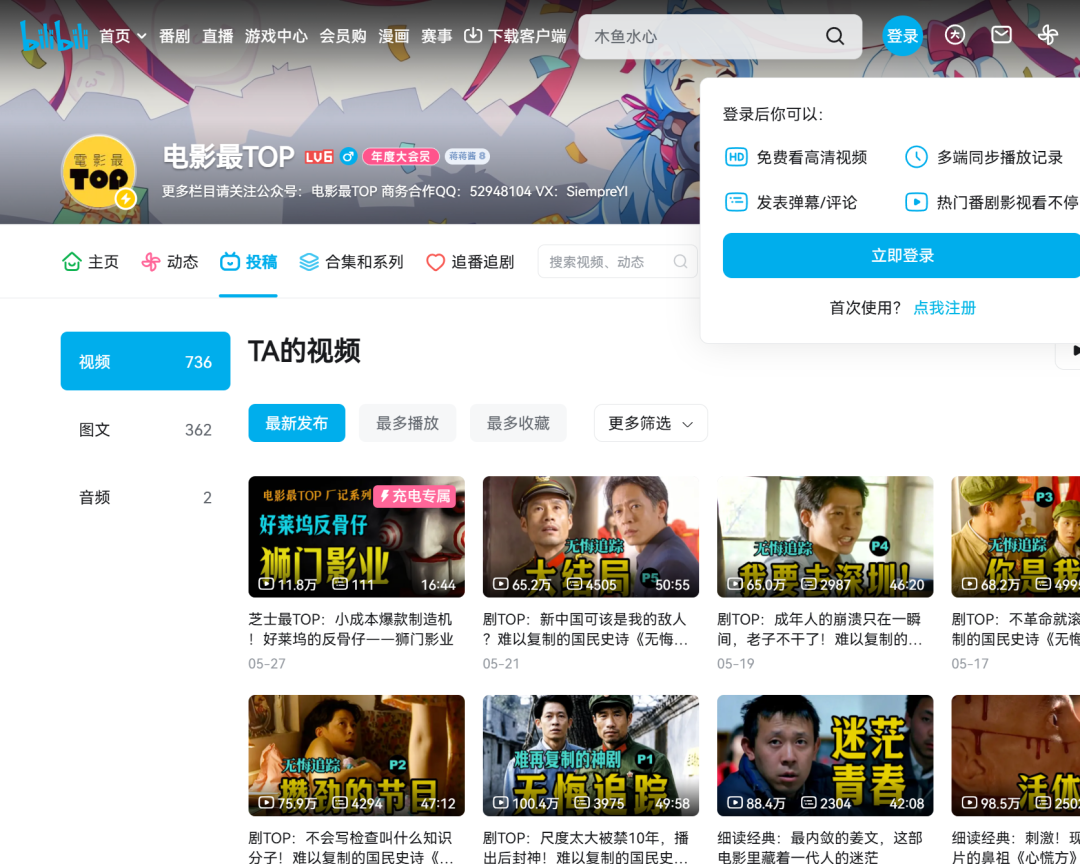Select 音频 2 in the sidebar
The width and height of the screenshot is (1080, 864).
pos(145,497)
